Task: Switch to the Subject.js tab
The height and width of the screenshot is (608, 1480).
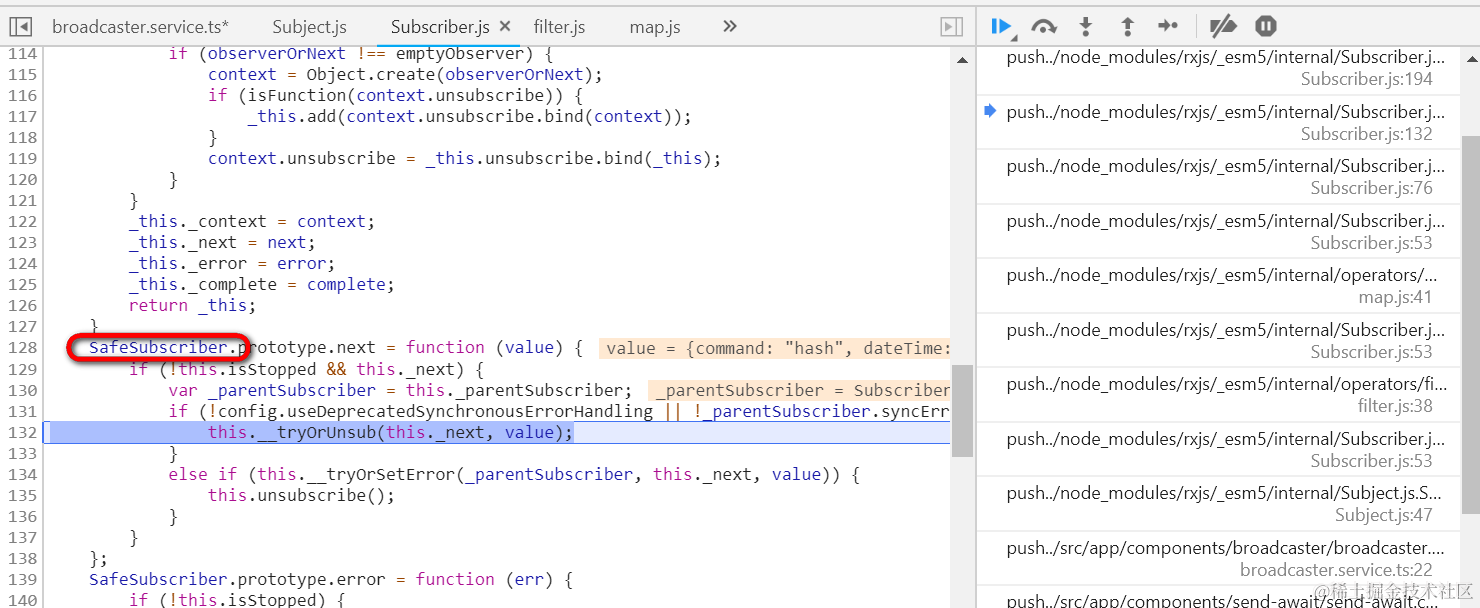Action: coord(309,27)
